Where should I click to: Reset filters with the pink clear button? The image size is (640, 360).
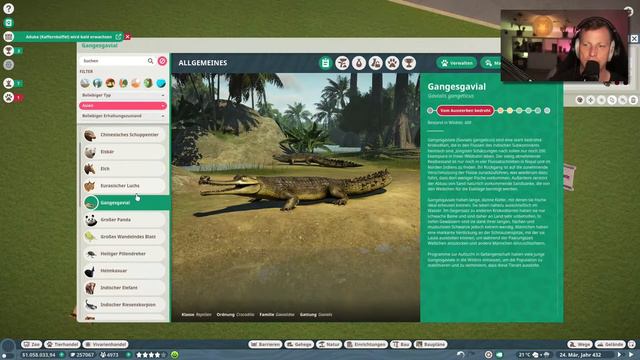pos(162,61)
